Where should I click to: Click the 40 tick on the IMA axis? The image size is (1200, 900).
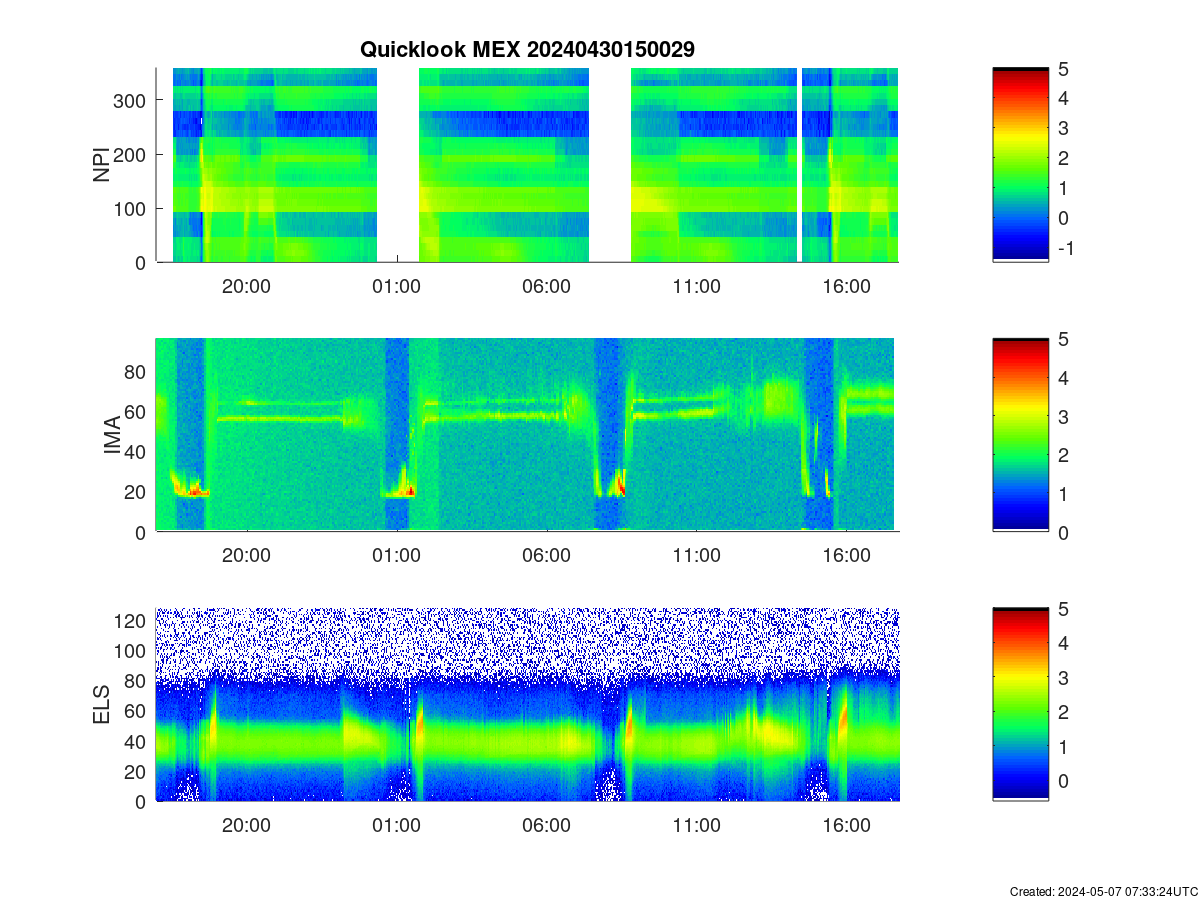coord(137,452)
